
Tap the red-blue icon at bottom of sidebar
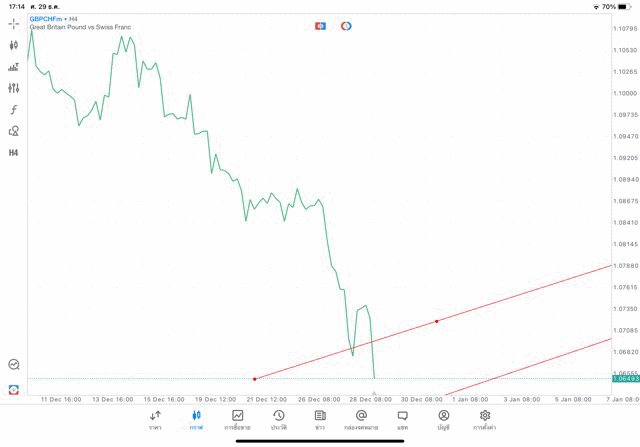[x=13, y=389]
